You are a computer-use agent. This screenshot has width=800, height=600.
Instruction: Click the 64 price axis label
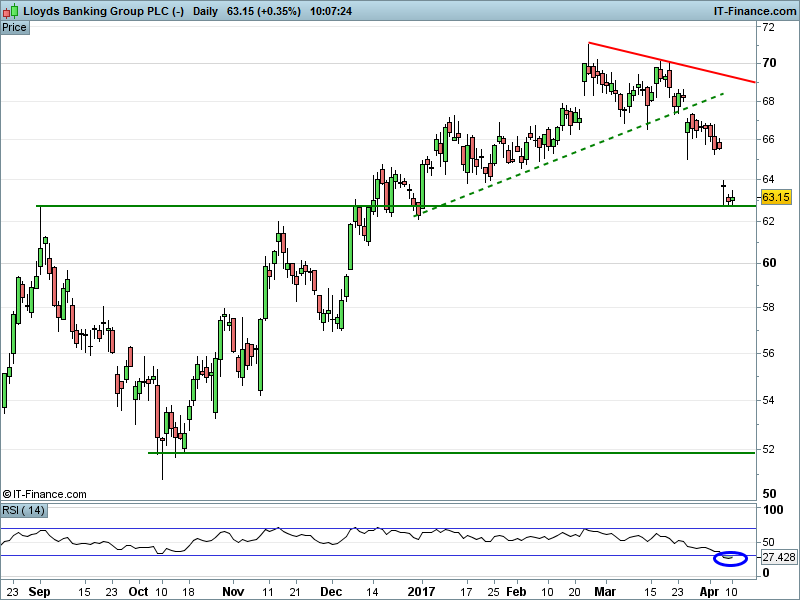(768, 179)
